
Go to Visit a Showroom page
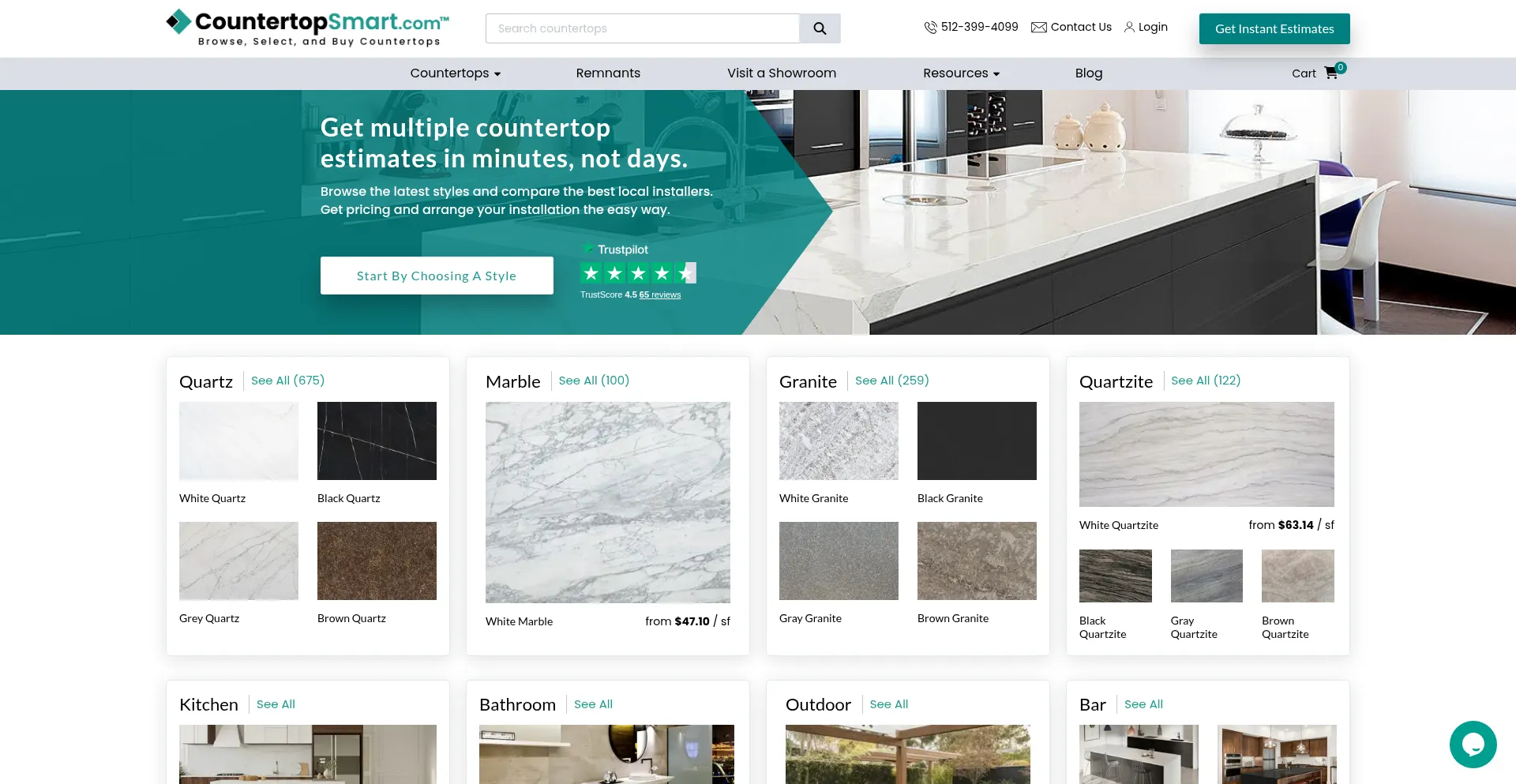point(781,73)
